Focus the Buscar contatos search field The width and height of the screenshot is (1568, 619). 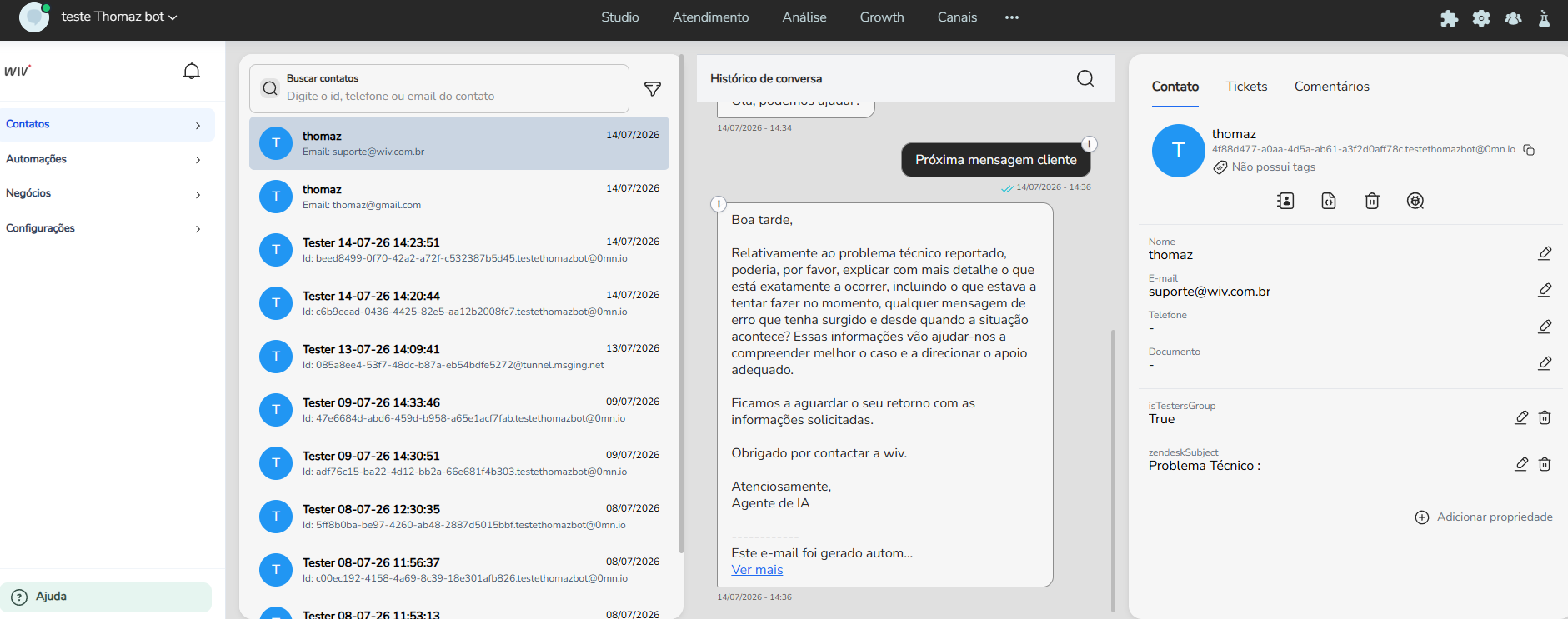[439, 88]
